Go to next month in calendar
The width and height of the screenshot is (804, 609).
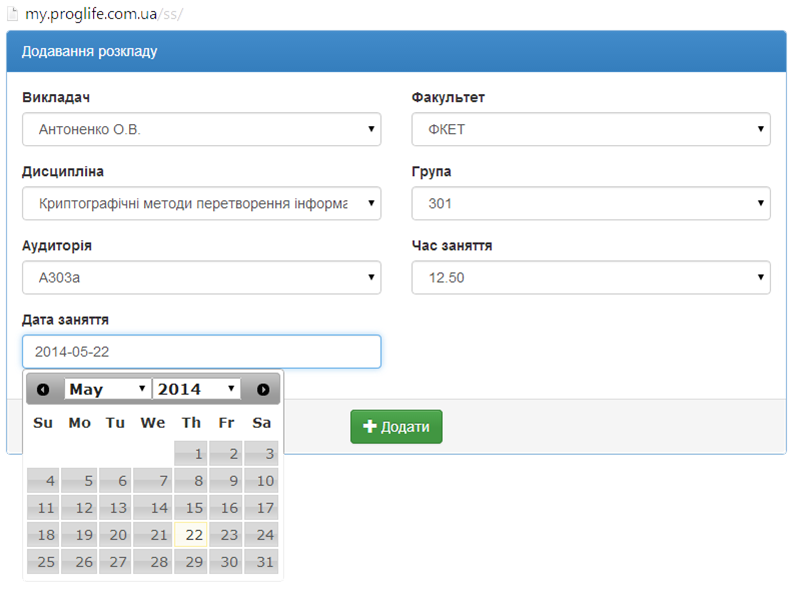click(263, 389)
